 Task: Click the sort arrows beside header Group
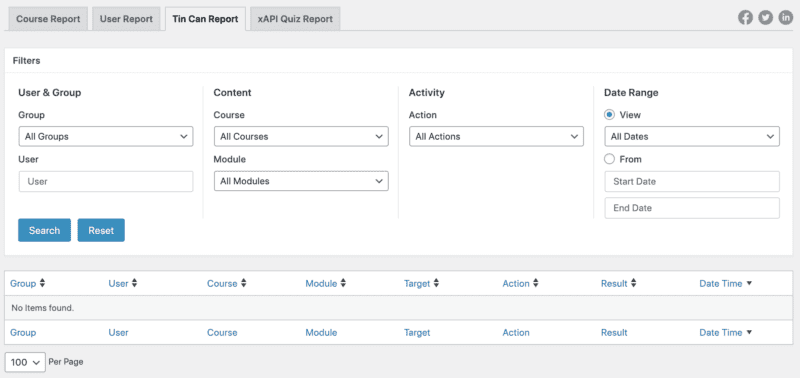coord(42,283)
